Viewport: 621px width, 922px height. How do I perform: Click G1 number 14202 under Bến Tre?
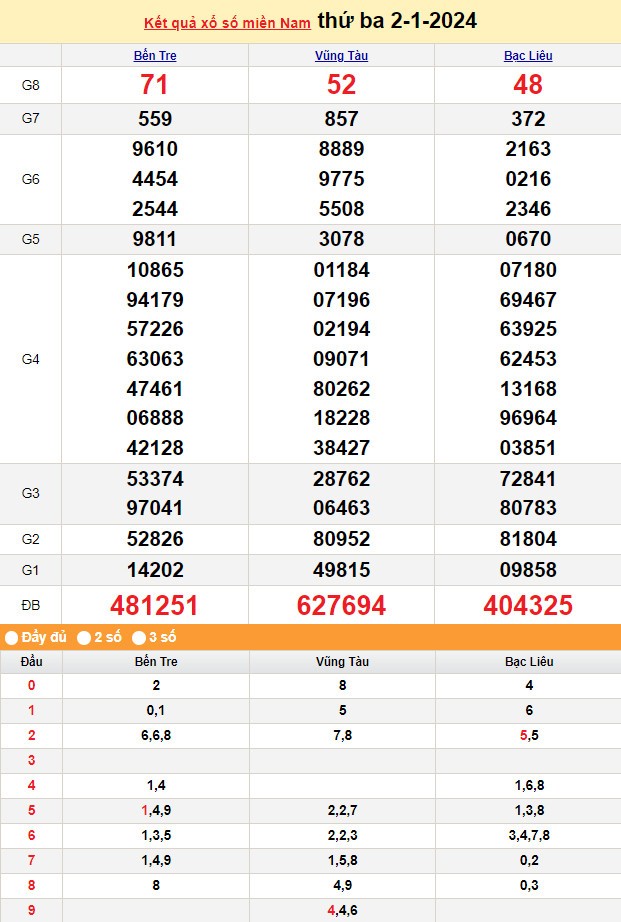coord(155,570)
